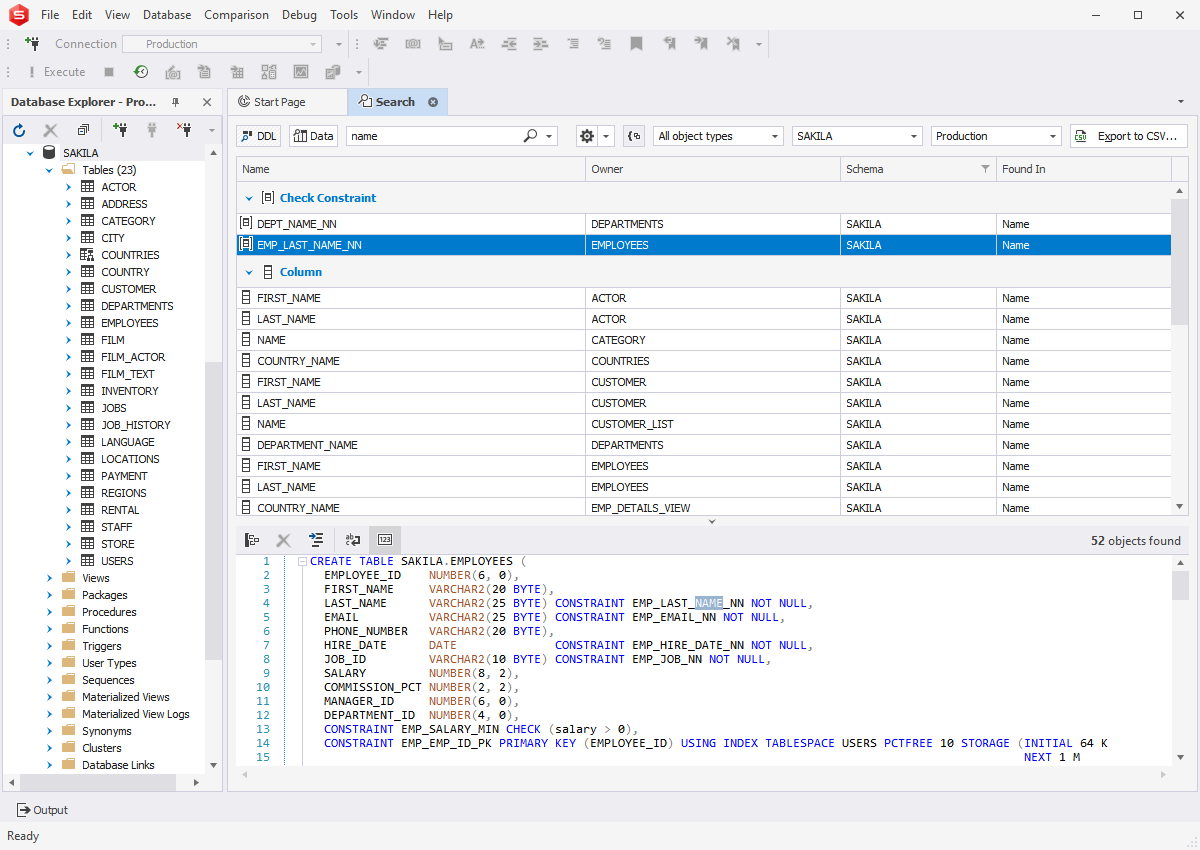The image size is (1200, 850).
Task: Expand the EMPLOYEES table node
Action: tap(69, 323)
